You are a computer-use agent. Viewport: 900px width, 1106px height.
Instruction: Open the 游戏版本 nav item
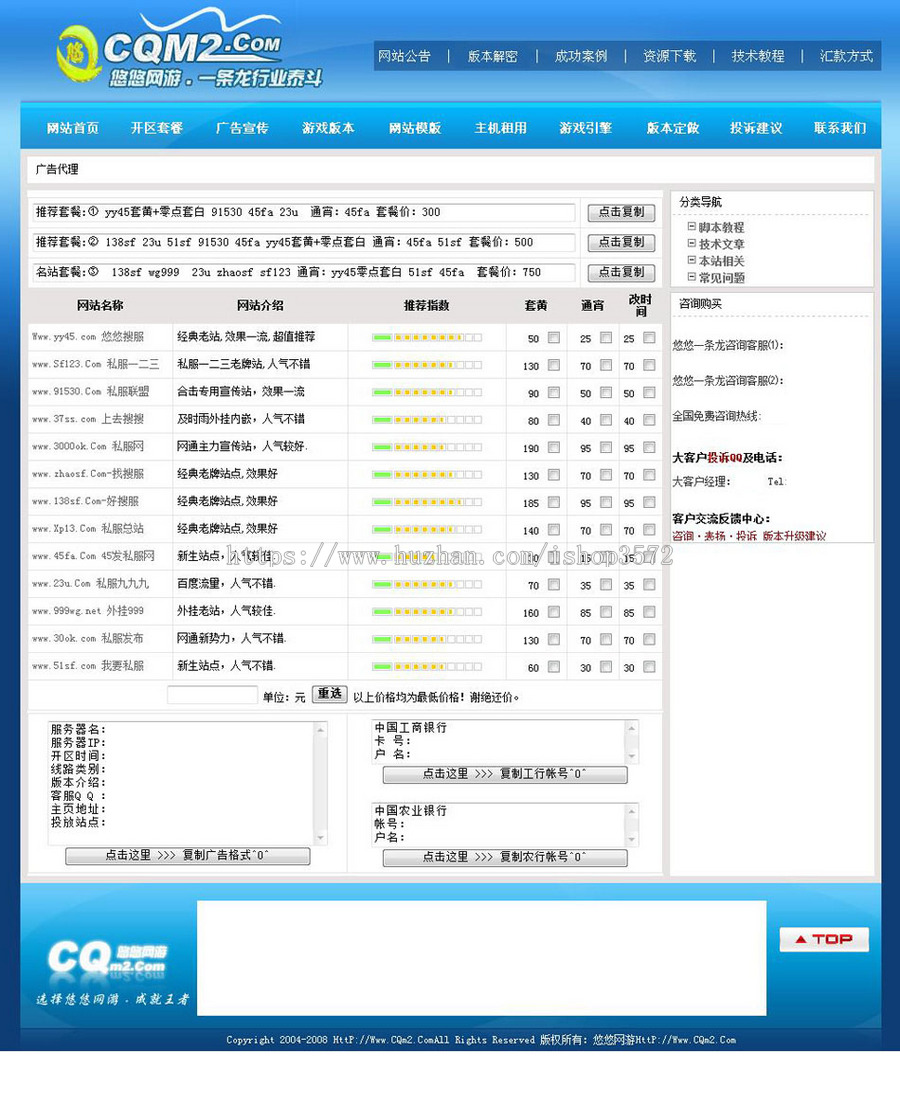point(328,128)
